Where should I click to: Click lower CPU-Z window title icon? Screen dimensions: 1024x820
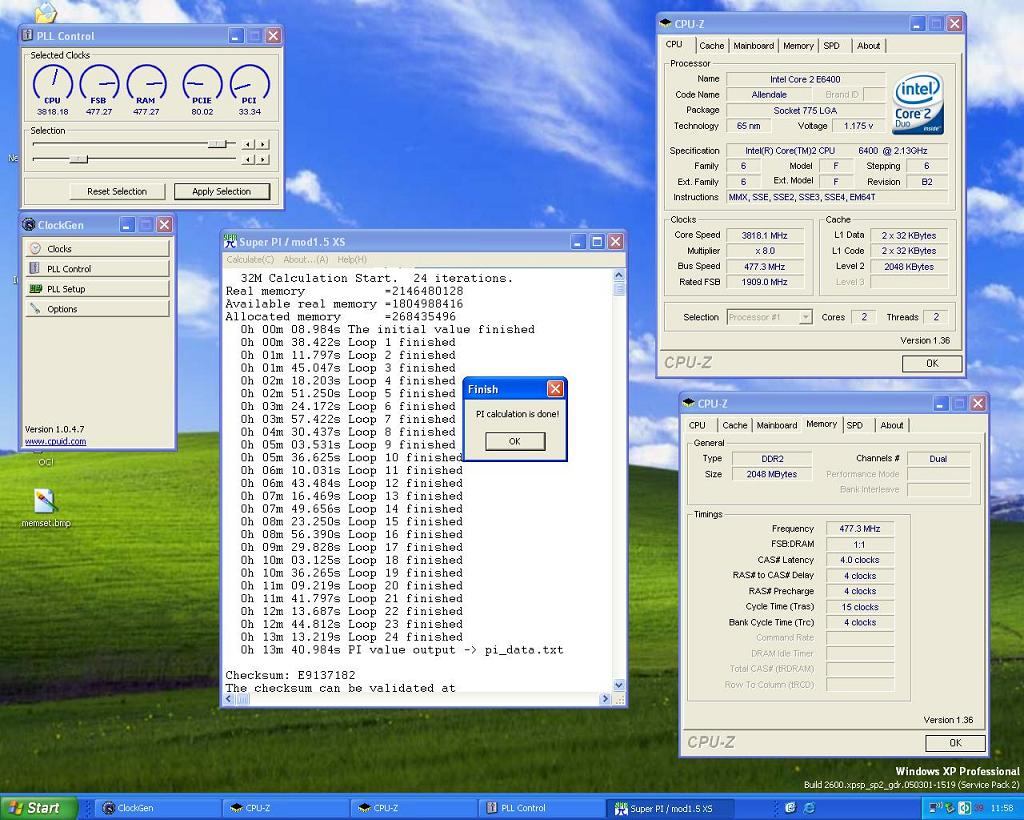click(688, 403)
